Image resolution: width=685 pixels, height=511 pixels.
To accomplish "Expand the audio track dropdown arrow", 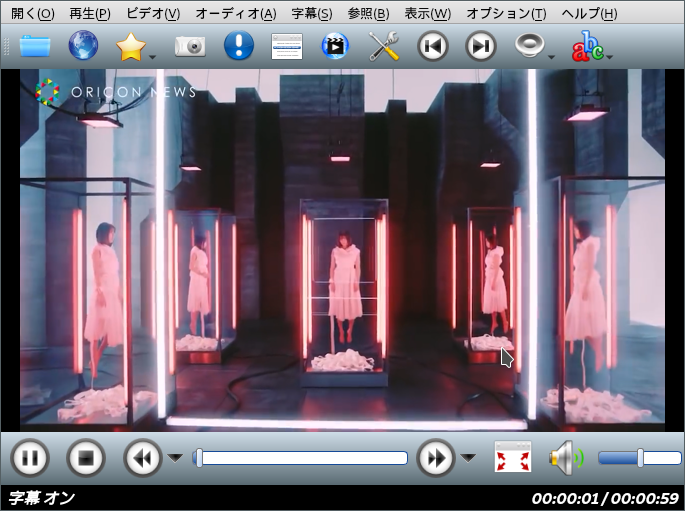I will 551,57.
